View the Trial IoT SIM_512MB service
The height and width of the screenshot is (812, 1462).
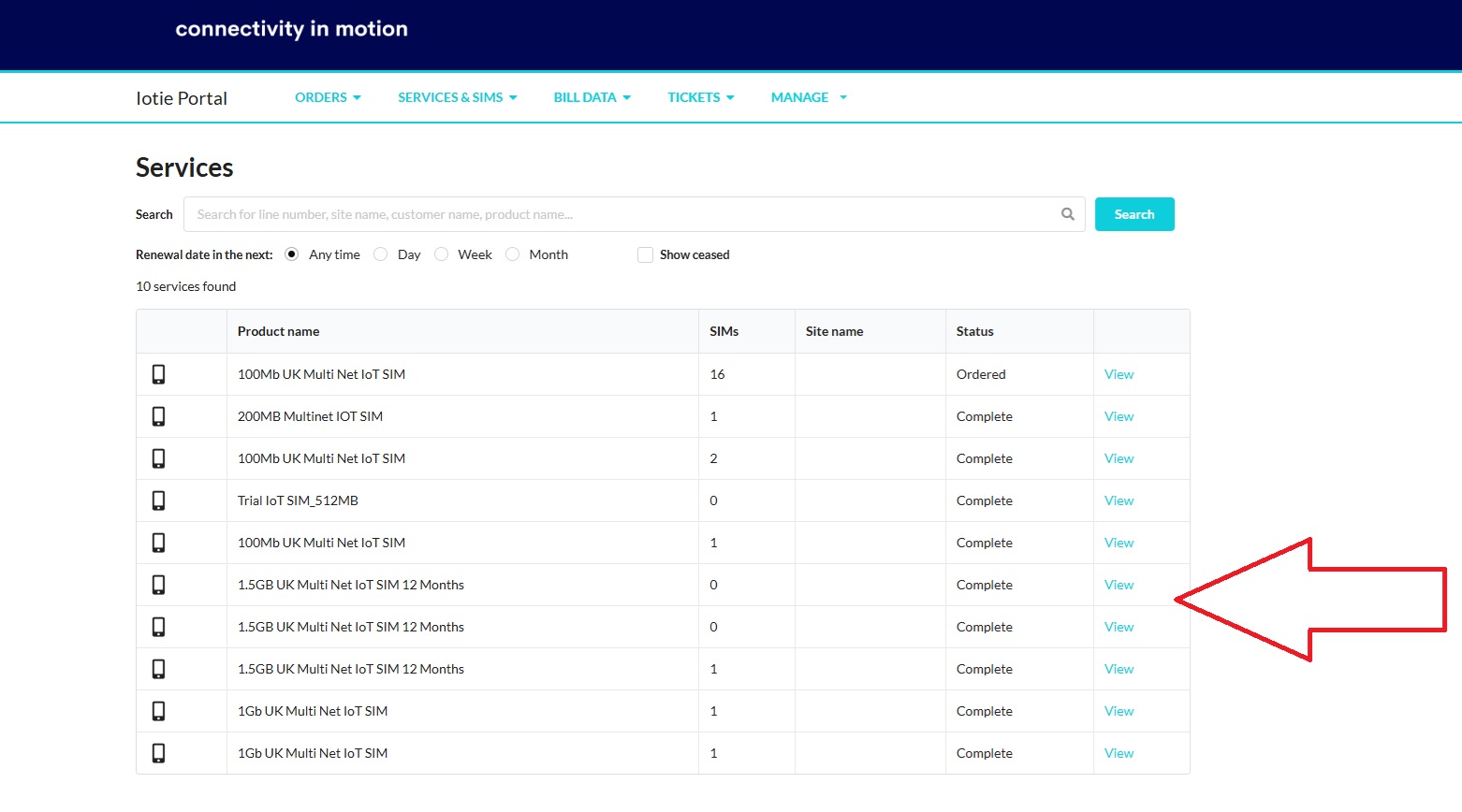pyautogui.click(x=1118, y=500)
